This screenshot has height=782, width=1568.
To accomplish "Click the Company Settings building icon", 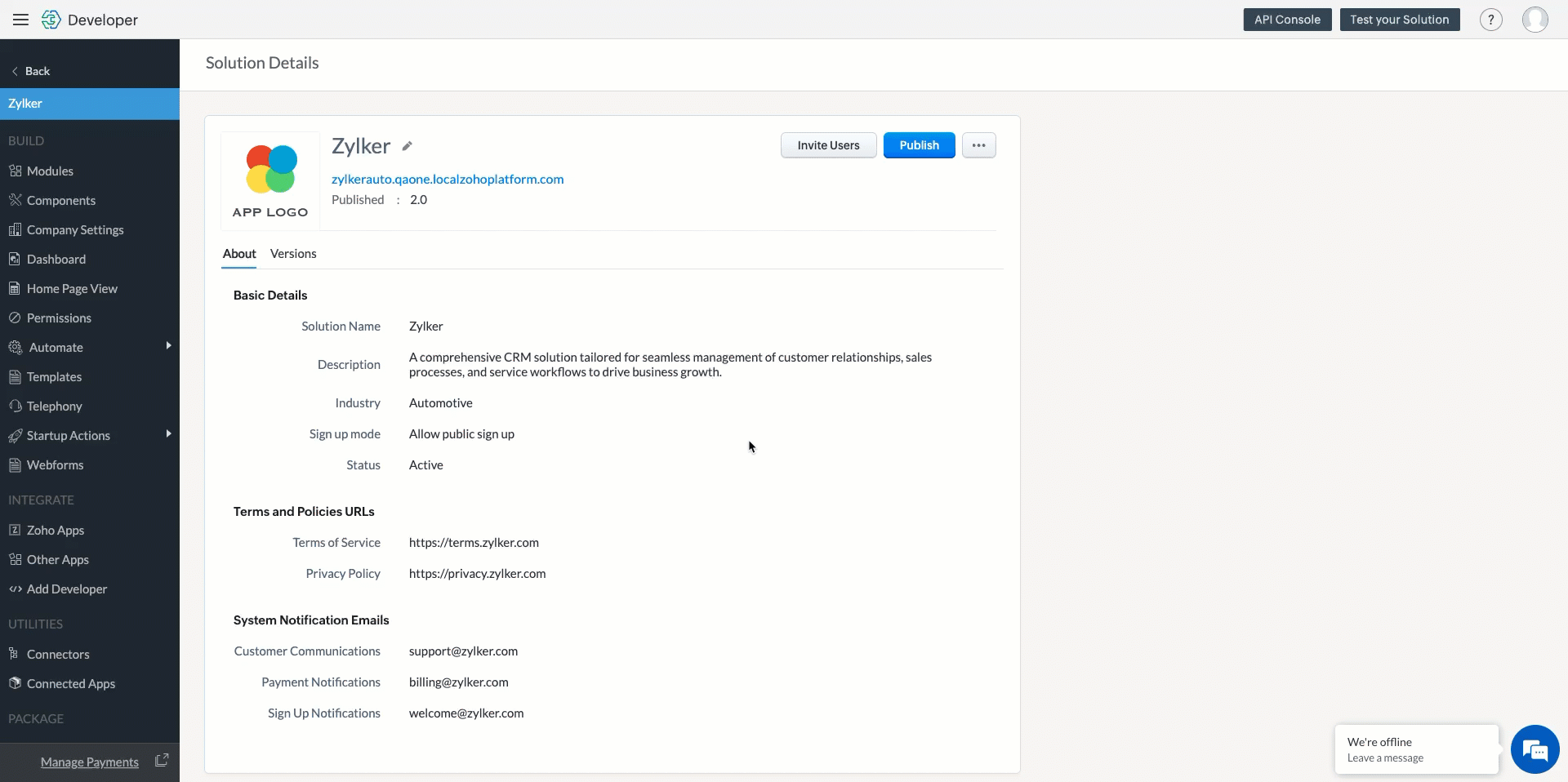I will pyautogui.click(x=15, y=229).
